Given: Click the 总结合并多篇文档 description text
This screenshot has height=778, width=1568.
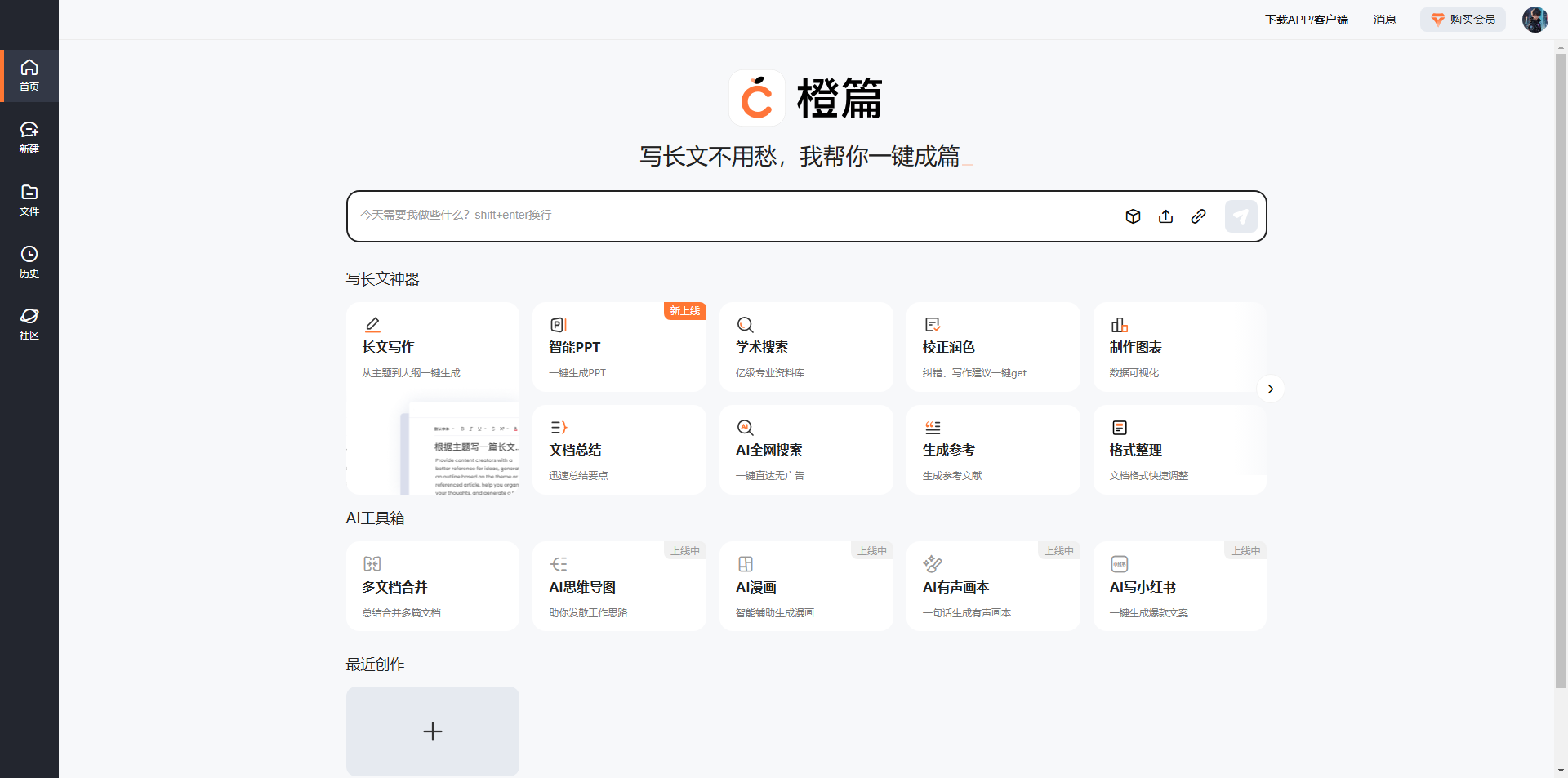Looking at the screenshot, I should point(401,613).
